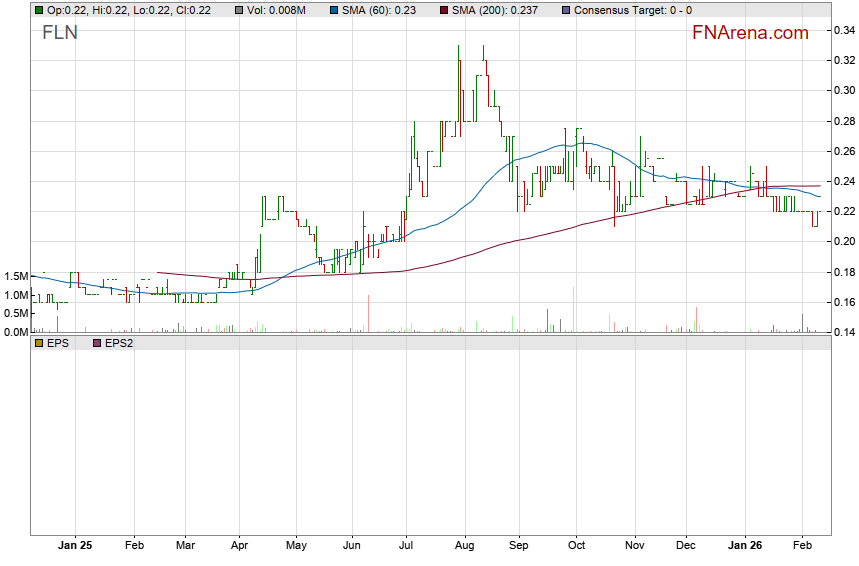Click the Oct x-axis label
This screenshot has height=566, width=859.
pyautogui.click(x=577, y=546)
